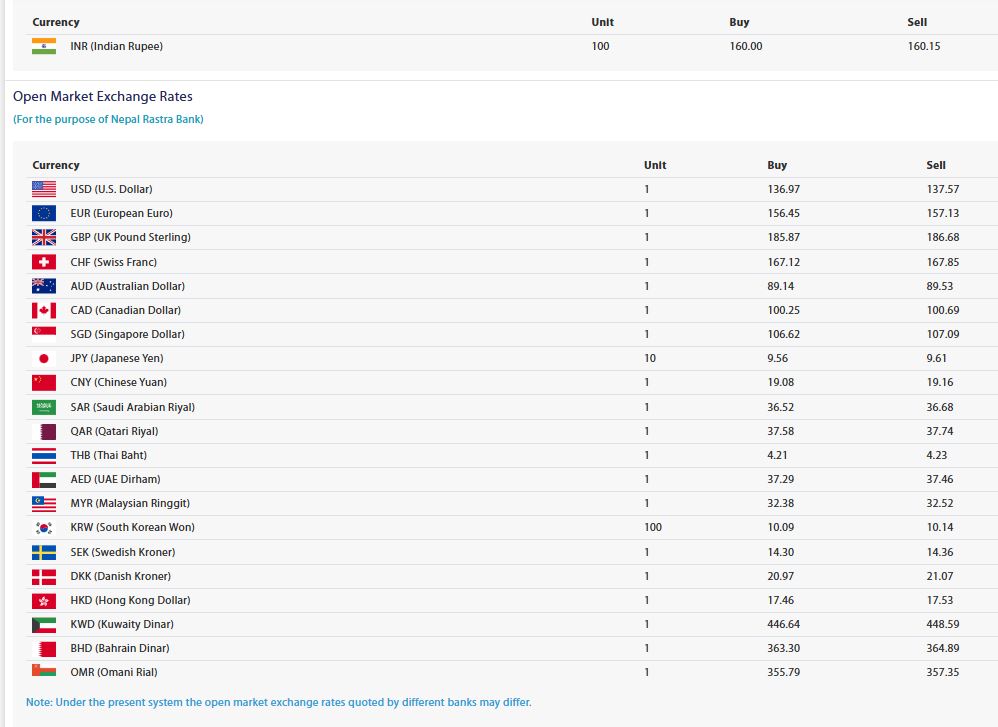Click the South Korean flag icon
This screenshot has height=727, width=998.
click(x=44, y=528)
